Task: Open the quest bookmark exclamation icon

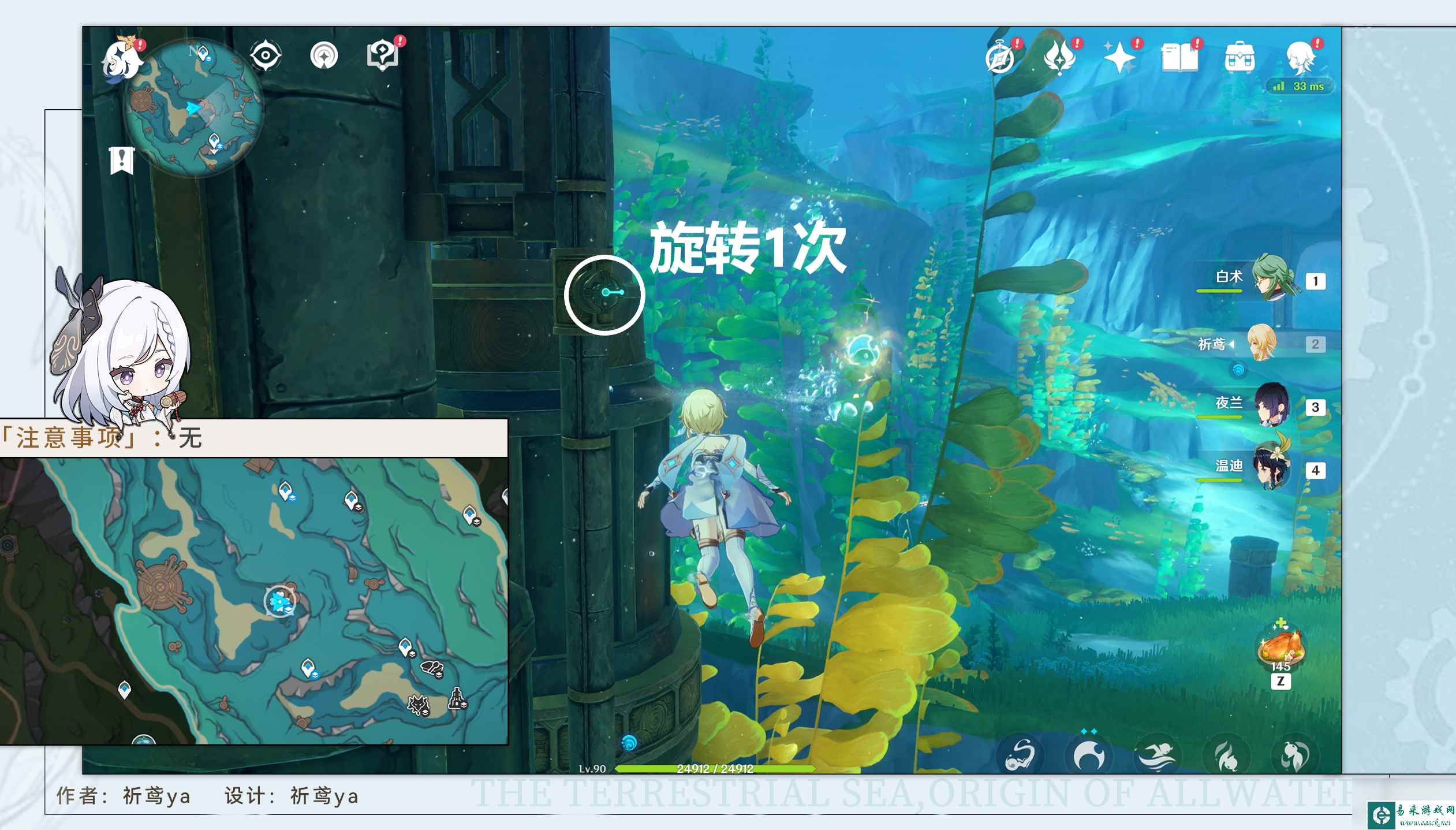Action: pyautogui.click(x=122, y=160)
